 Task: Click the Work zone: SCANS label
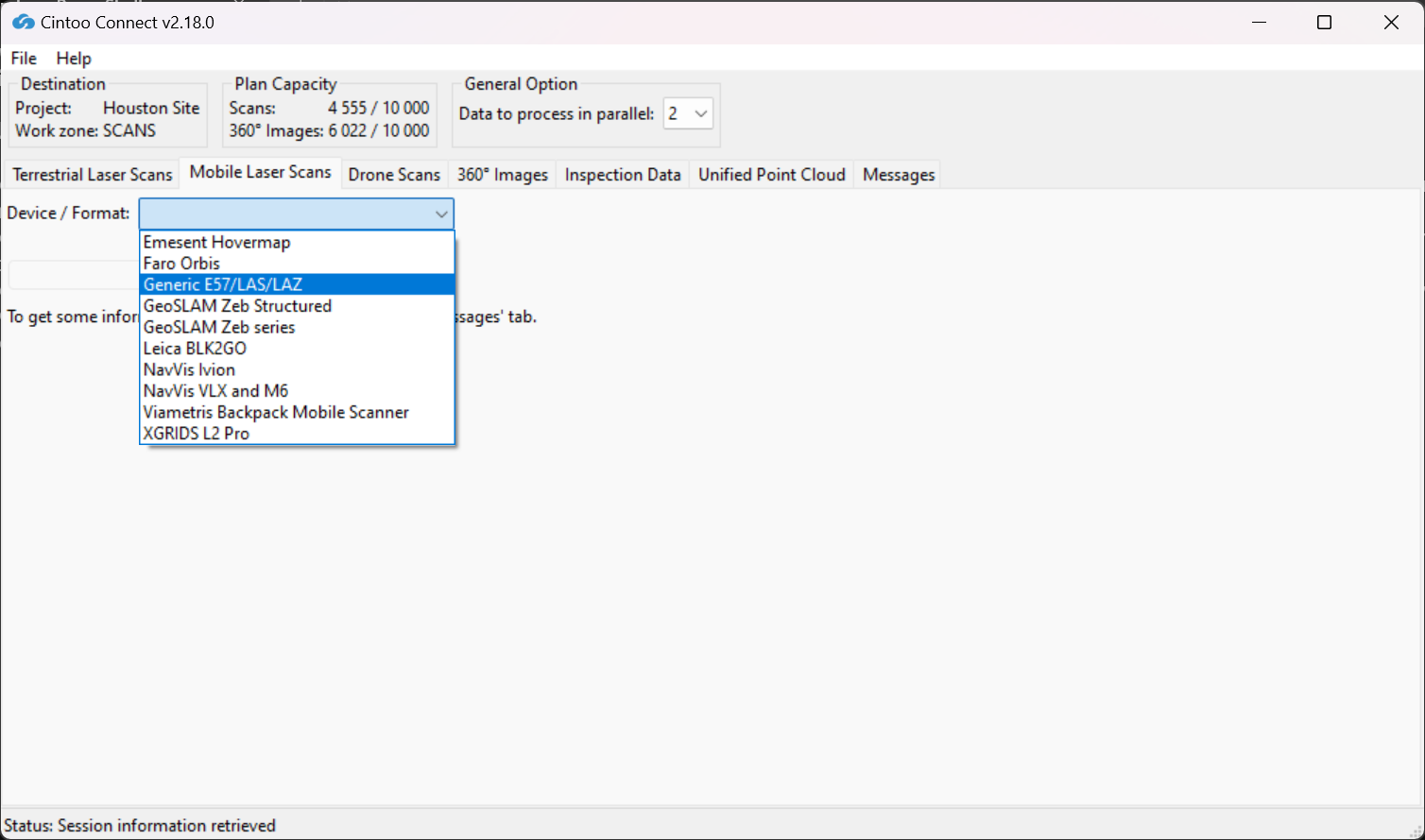pyautogui.click(x=85, y=130)
